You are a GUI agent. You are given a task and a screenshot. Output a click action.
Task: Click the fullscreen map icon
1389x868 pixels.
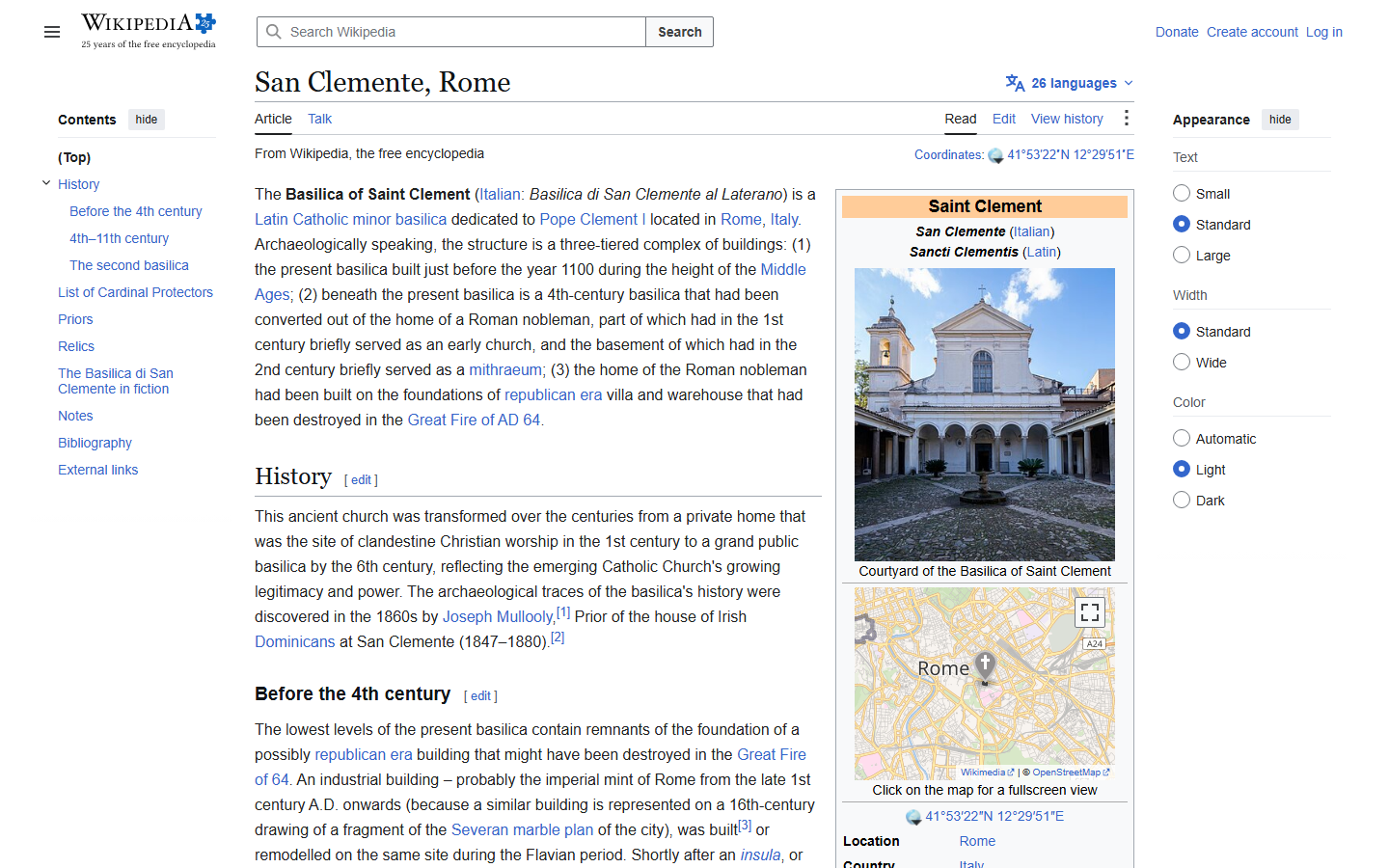pyautogui.click(x=1090, y=612)
